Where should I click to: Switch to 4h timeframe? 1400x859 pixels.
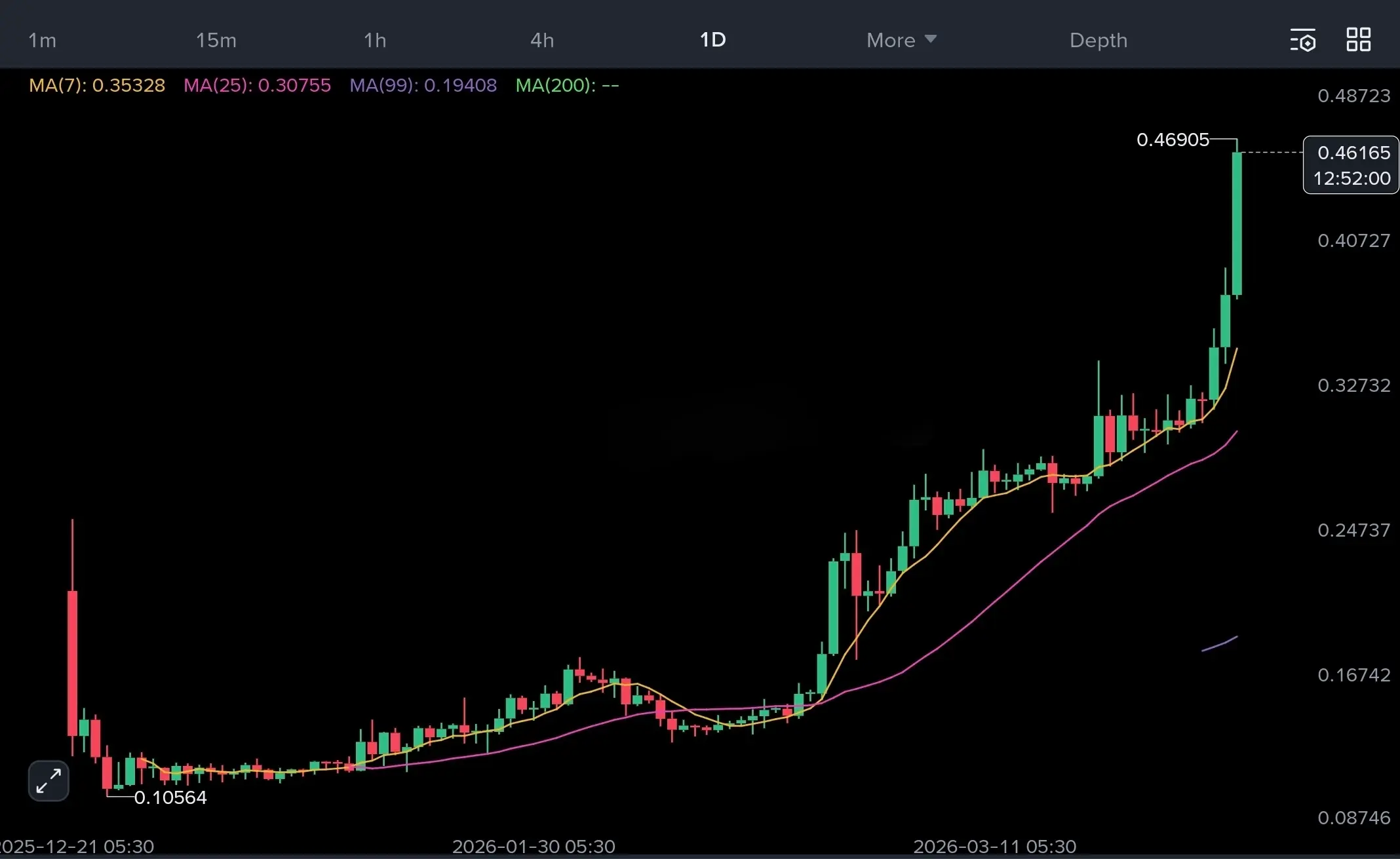(x=542, y=40)
